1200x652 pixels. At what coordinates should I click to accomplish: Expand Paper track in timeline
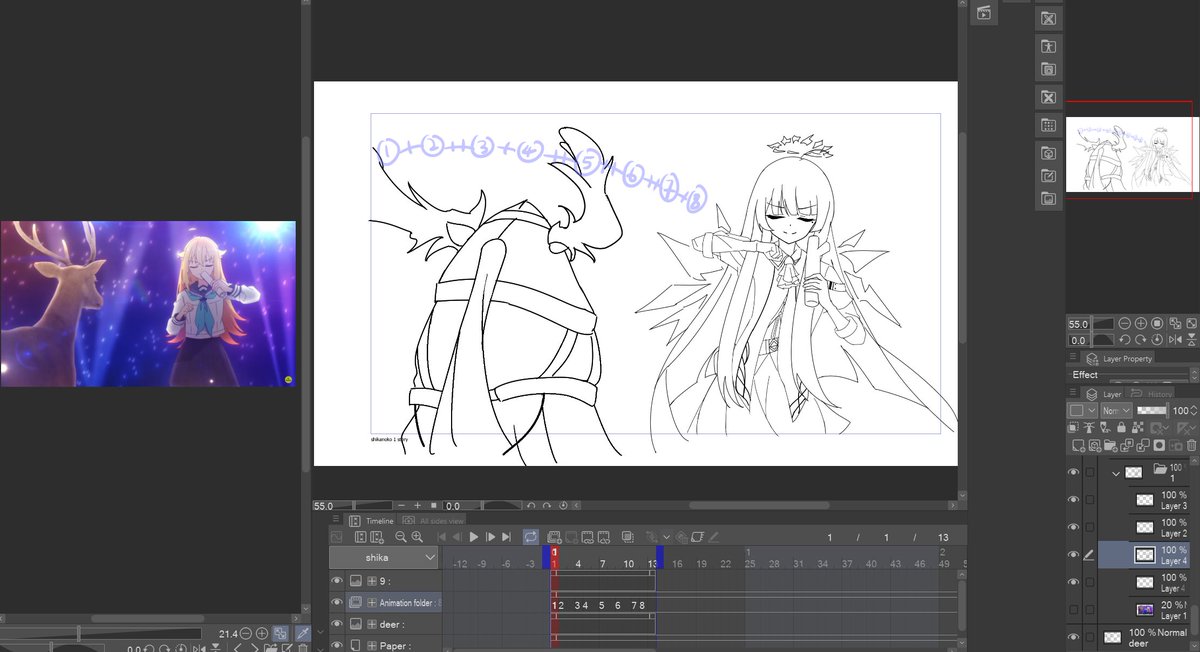point(372,645)
